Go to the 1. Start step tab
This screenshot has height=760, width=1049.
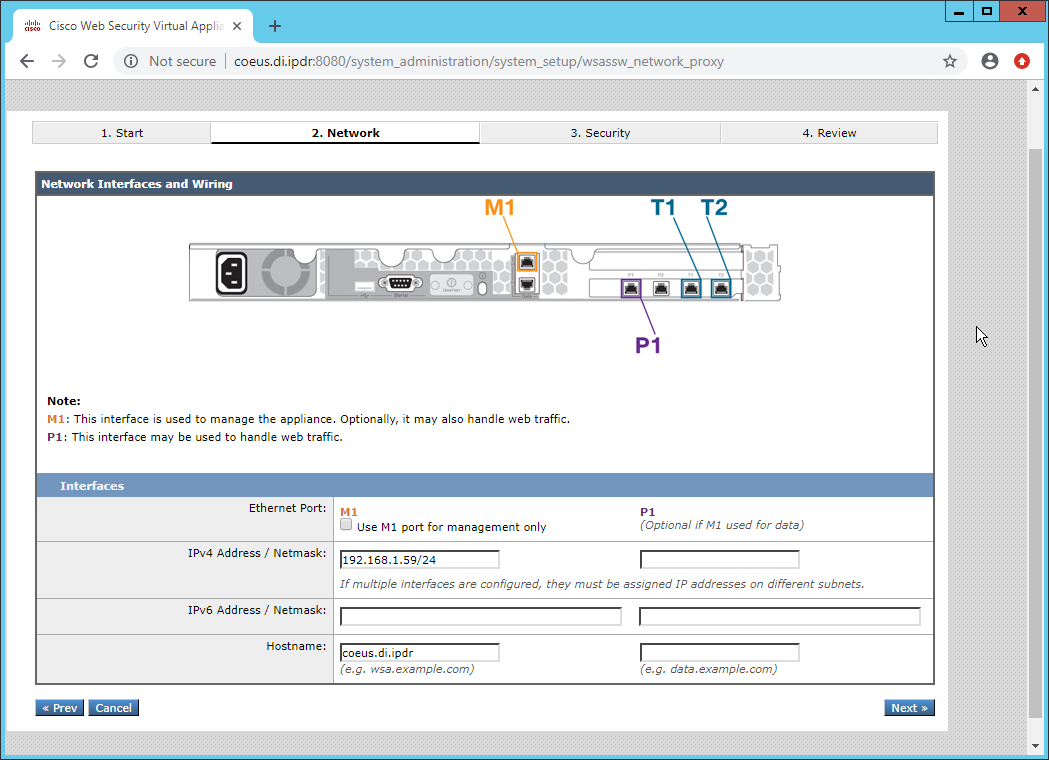pos(122,132)
